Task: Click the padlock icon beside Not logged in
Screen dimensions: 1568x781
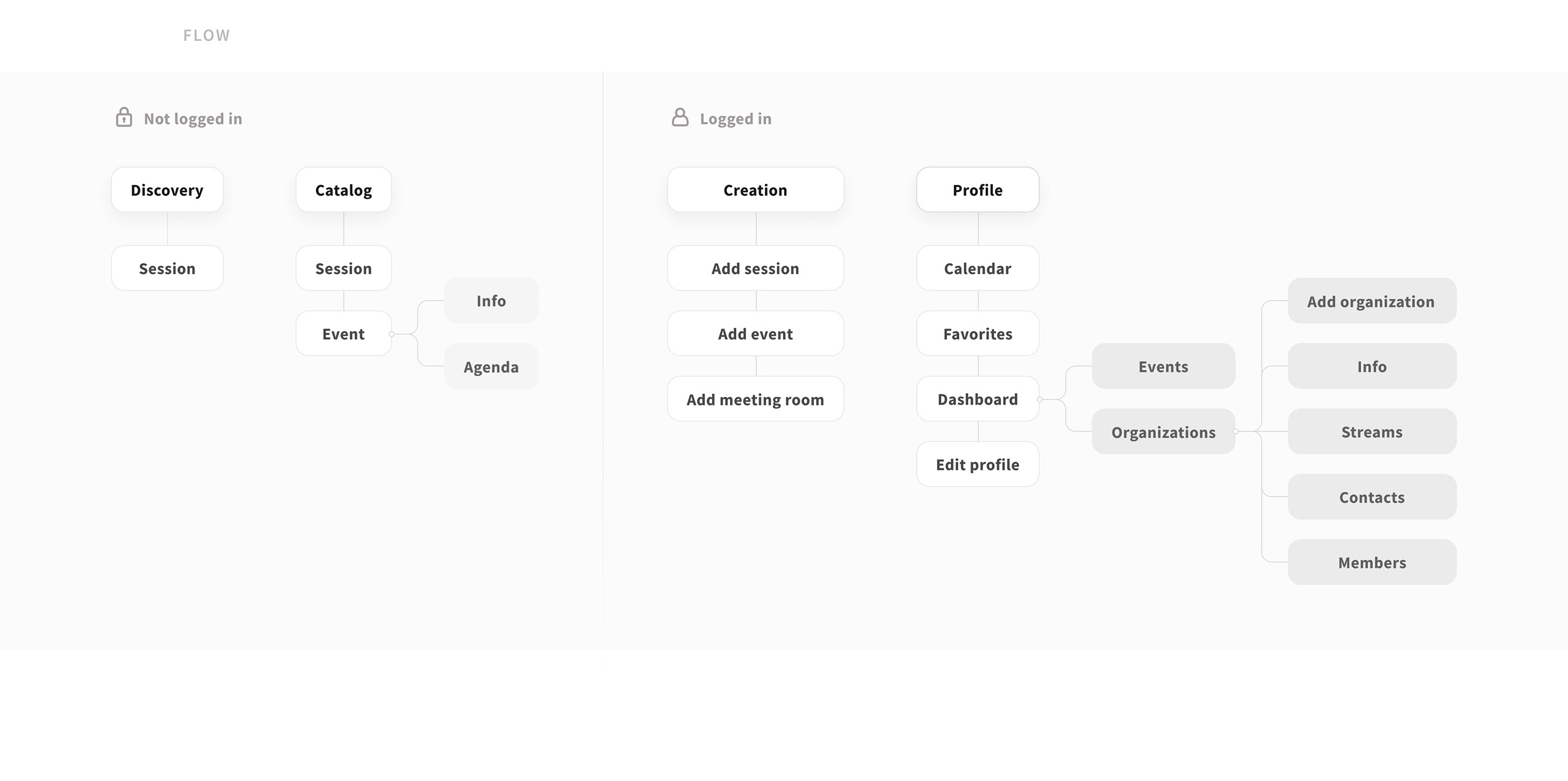Action: click(x=124, y=118)
